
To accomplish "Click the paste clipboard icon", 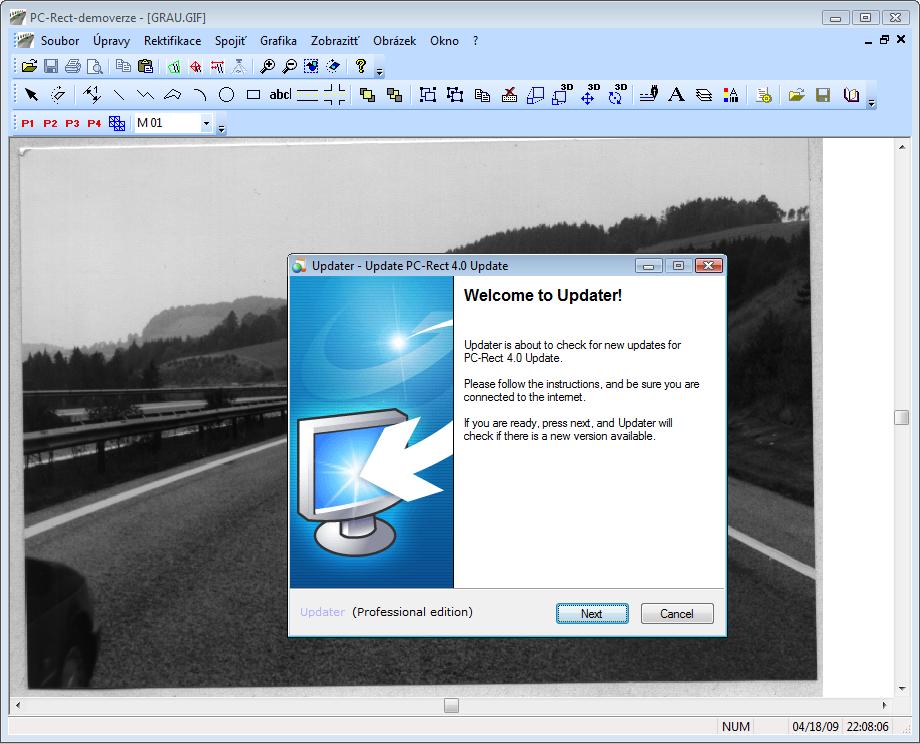I will click(x=145, y=66).
